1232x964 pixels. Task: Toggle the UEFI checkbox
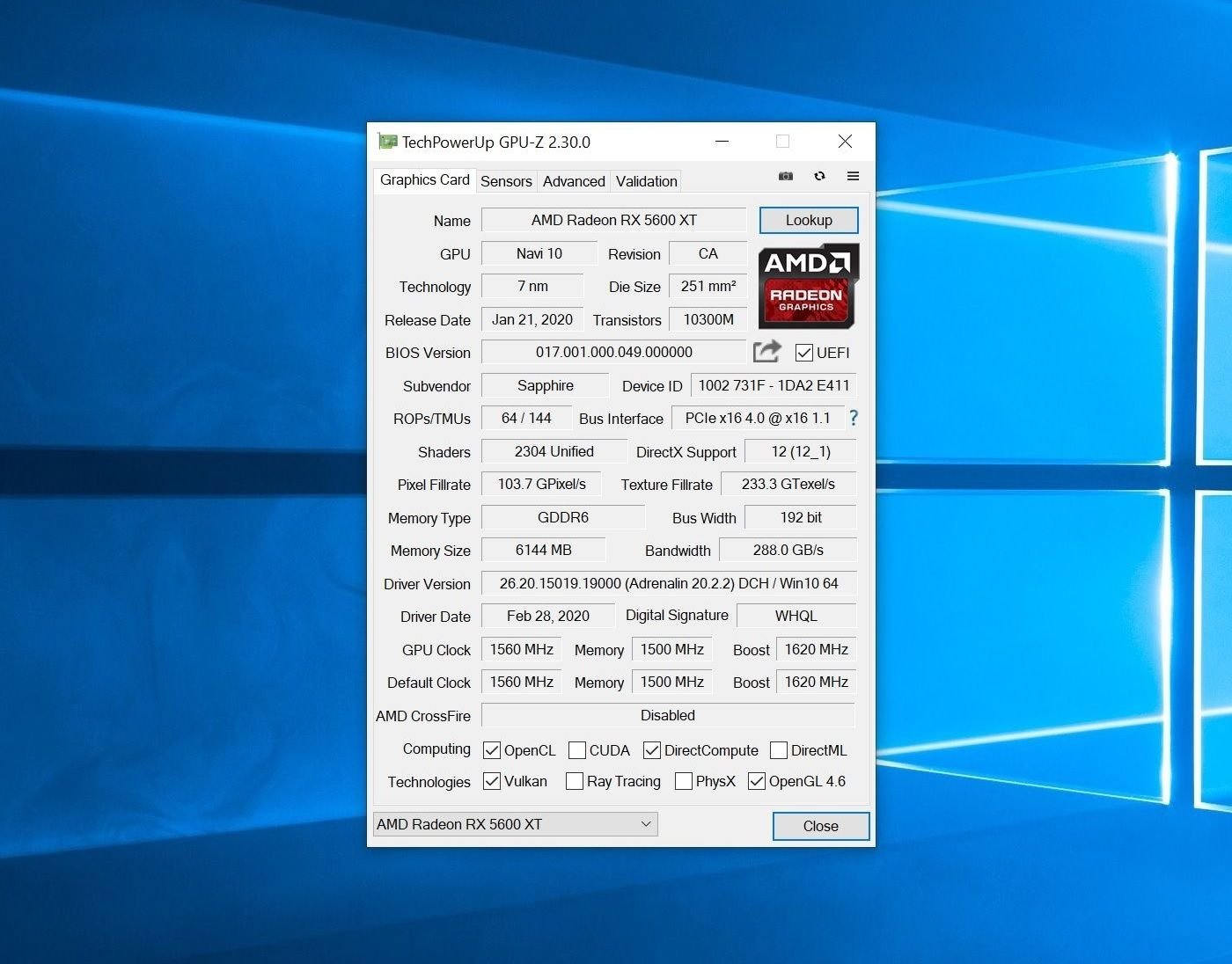pos(803,353)
